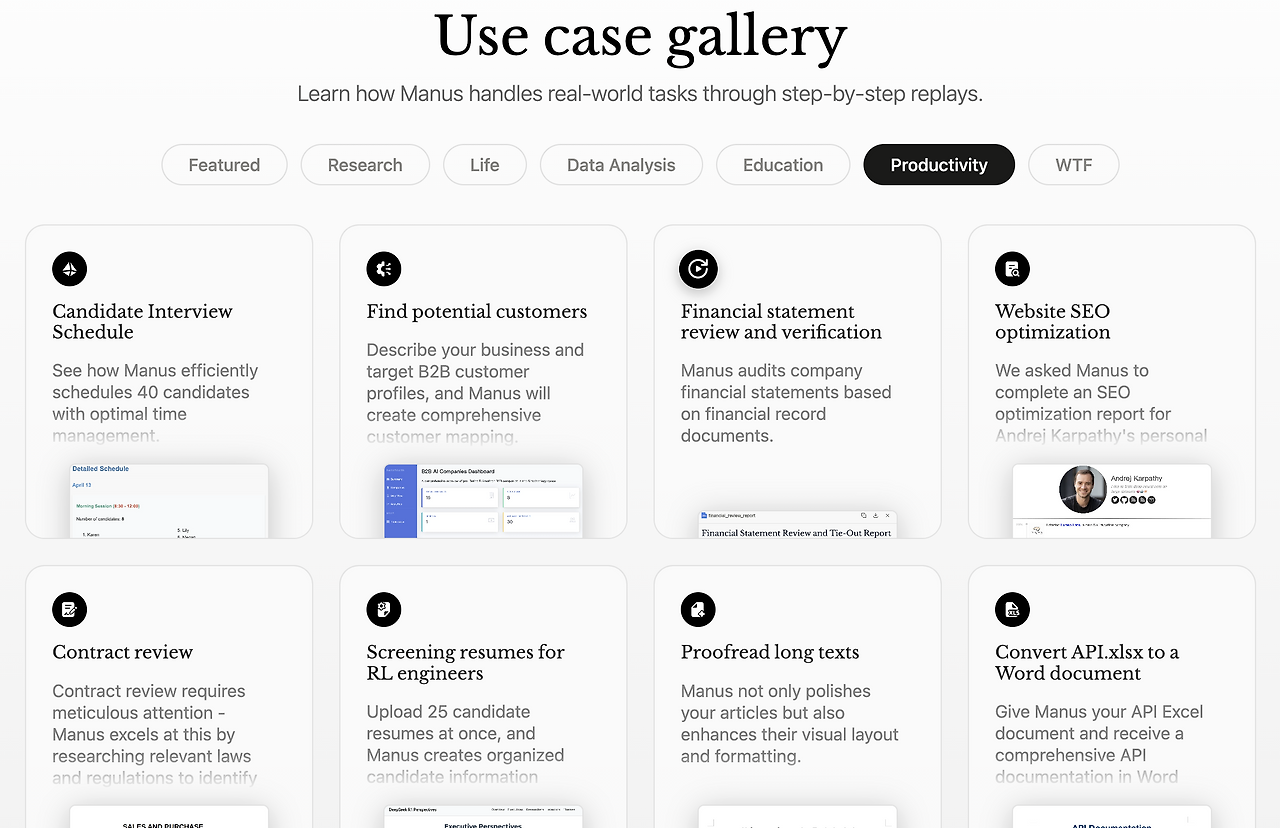Switch to the Featured tab
The width and height of the screenshot is (1280, 828).
[x=224, y=165]
